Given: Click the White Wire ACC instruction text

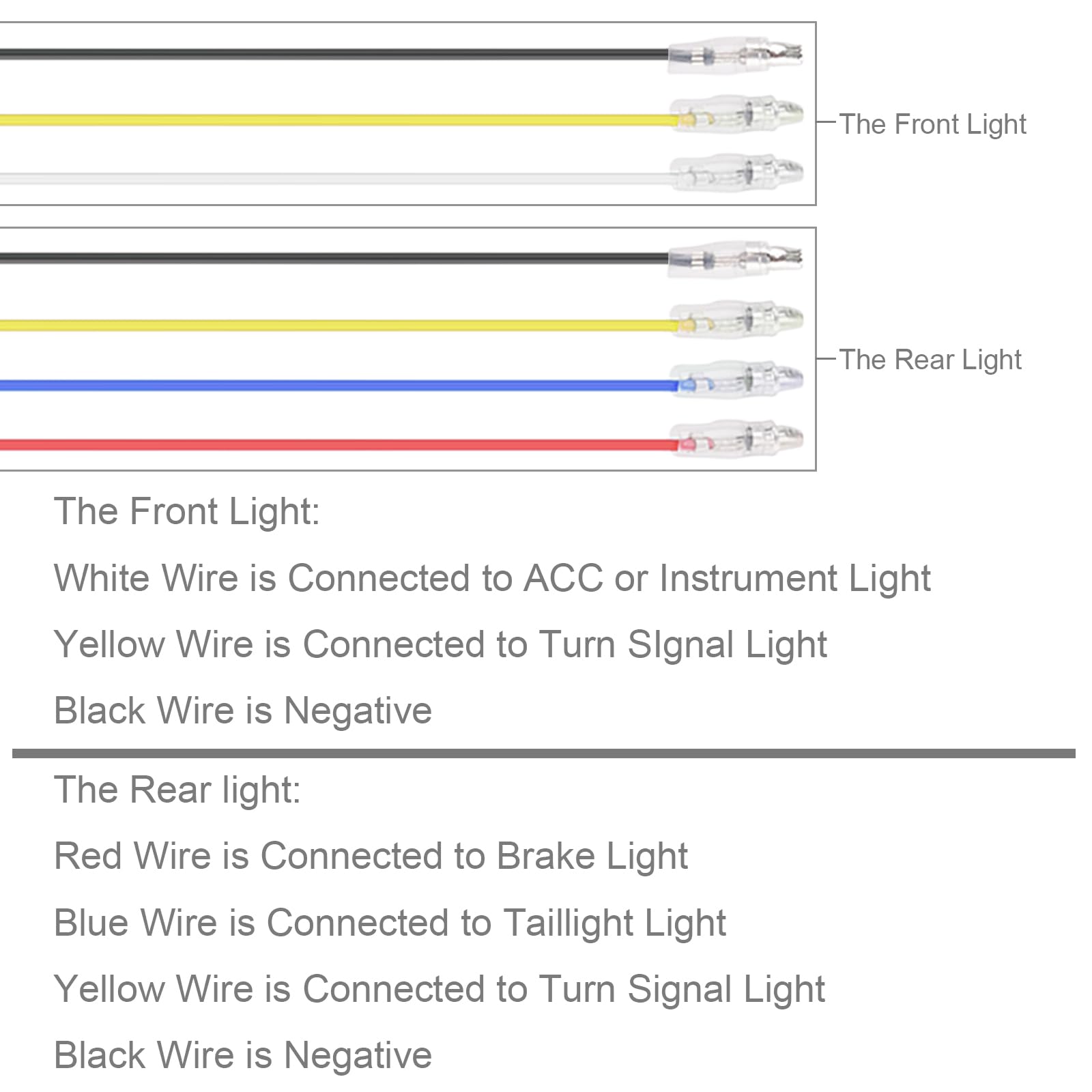Looking at the screenshot, I should pyautogui.click(x=492, y=579).
